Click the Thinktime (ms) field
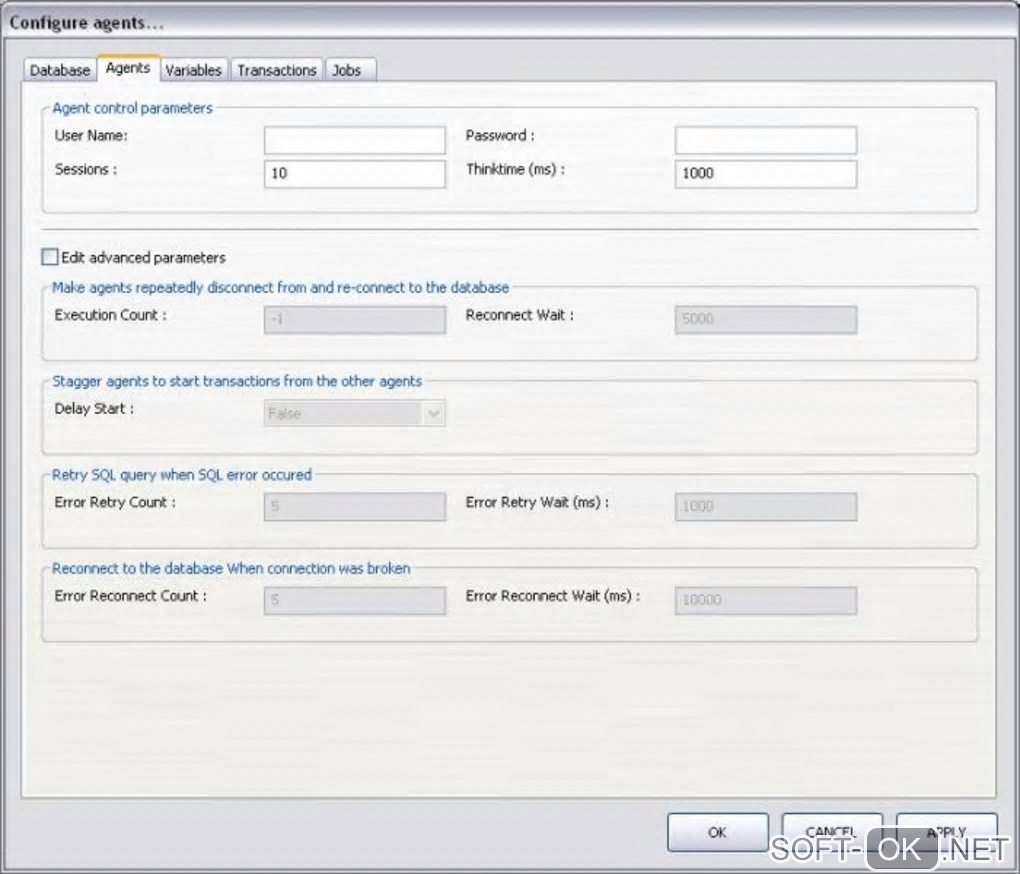 [x=766, y=174]
